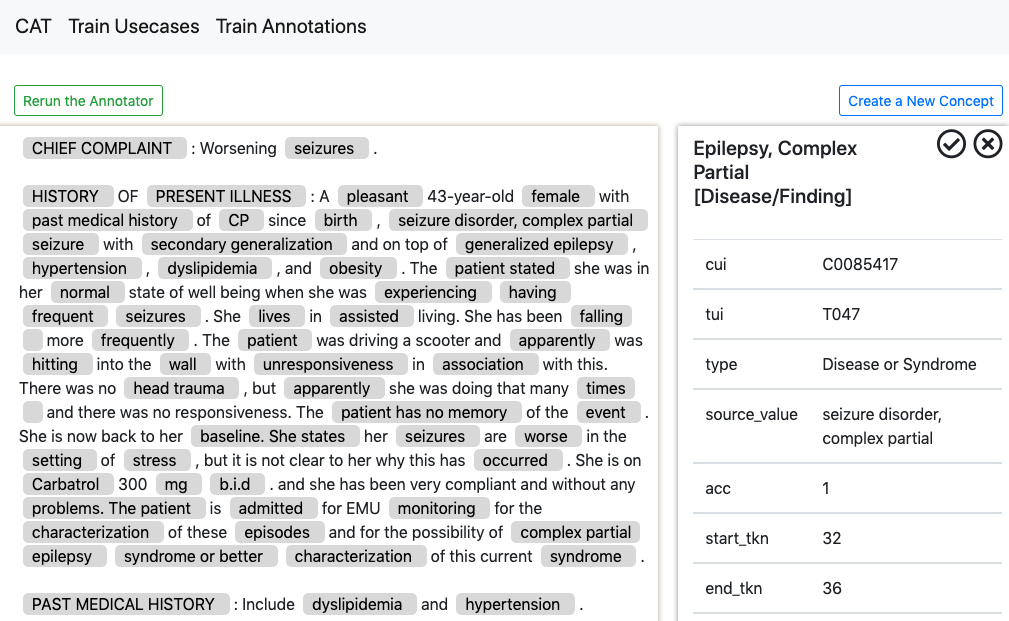The width and height of the screenshot is (1009, 621).
Task: Accept the concept with the checkmark icon
Action: coord(951,144)
